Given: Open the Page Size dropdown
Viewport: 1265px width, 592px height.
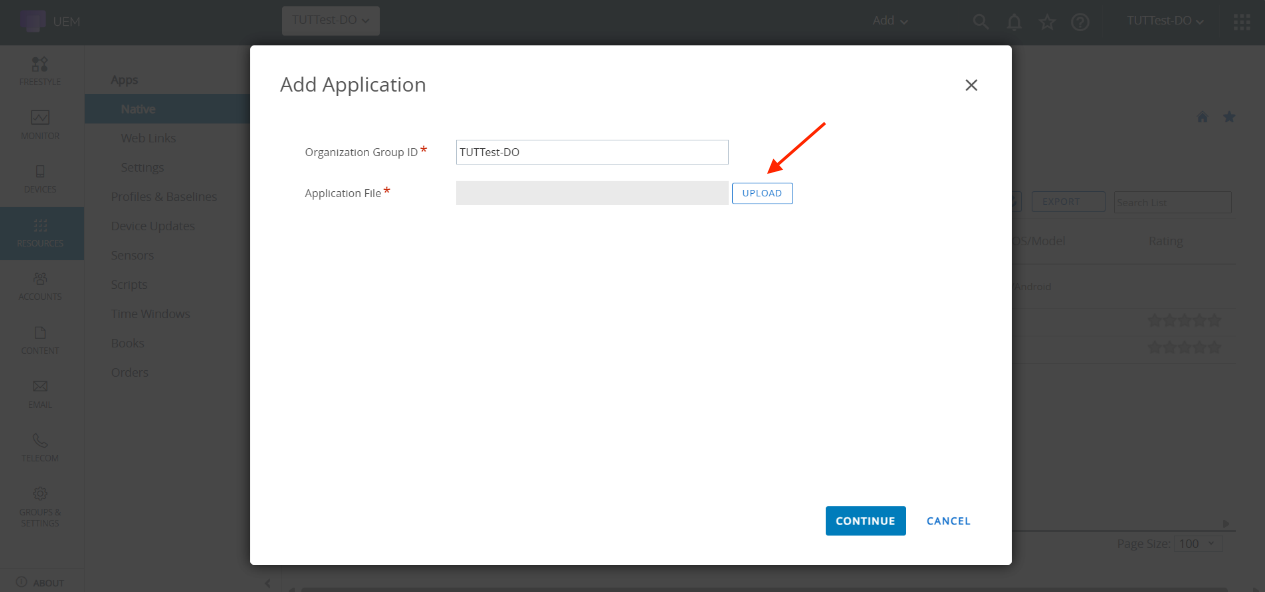Looking at the screenshot, I should (x=1200, y=543).
